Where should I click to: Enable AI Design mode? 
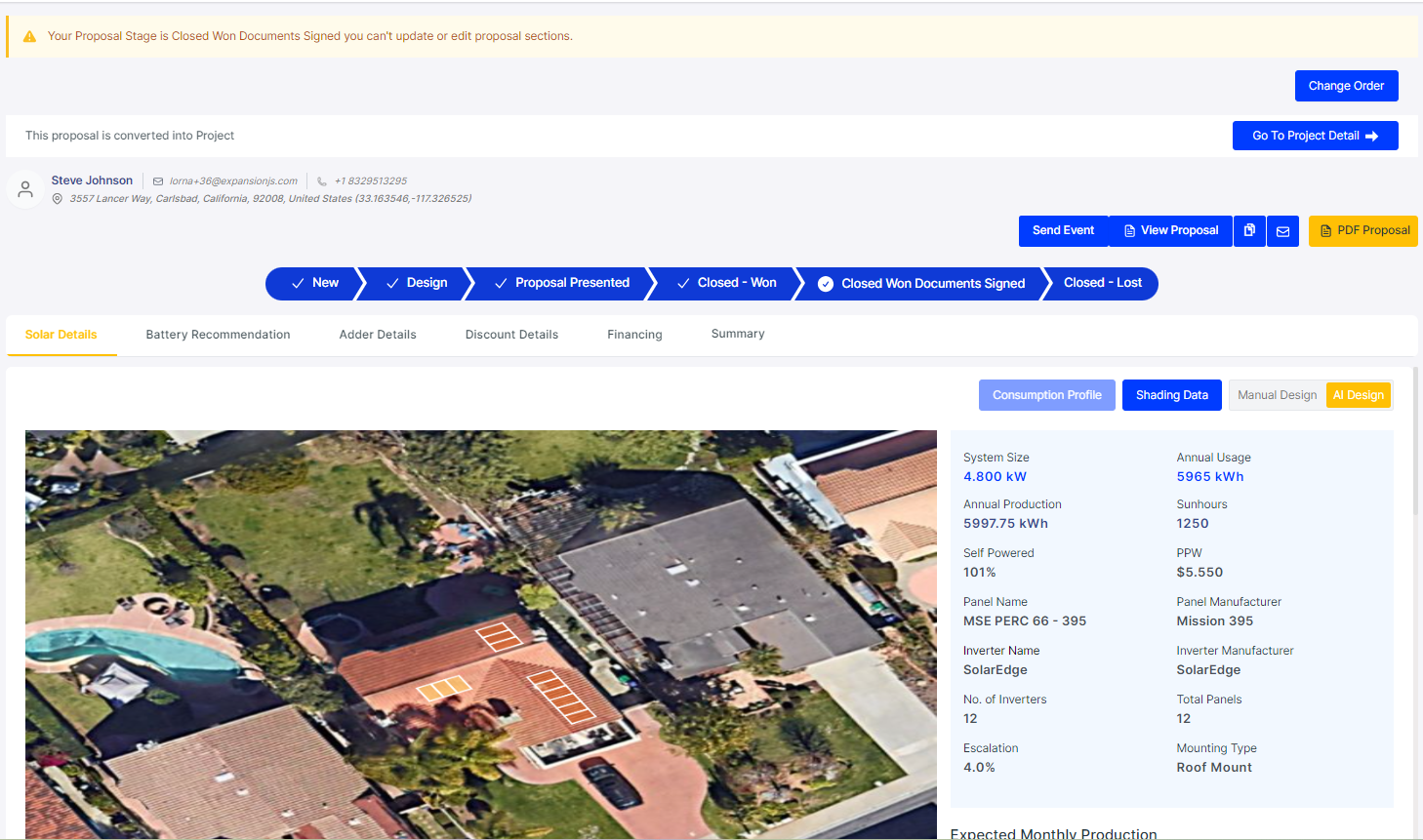pos(1359,394)
